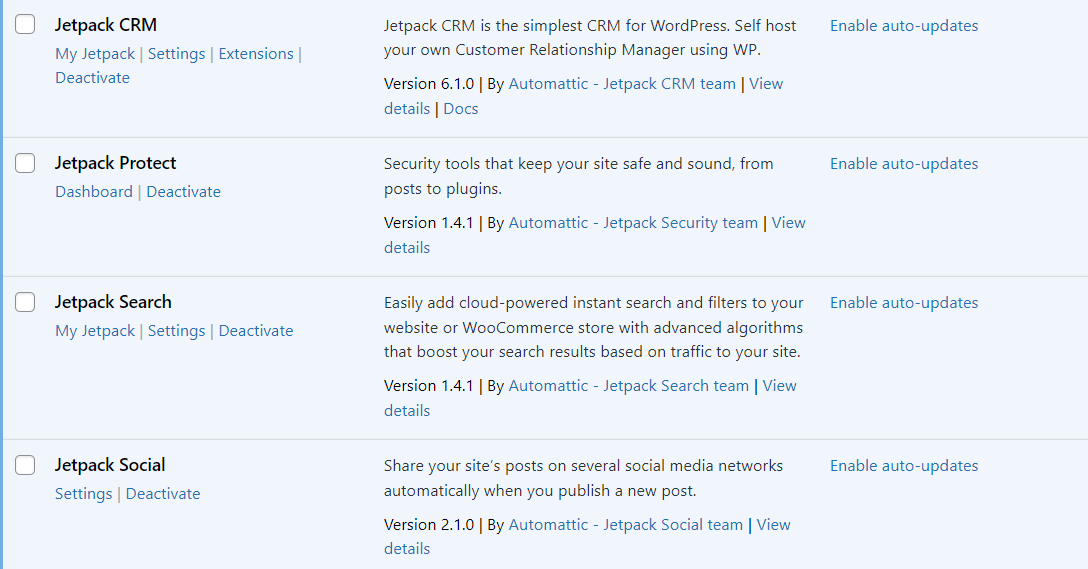Click the Jetpack Search description text
The image size is (1088, 569).
tap(594, 328)
